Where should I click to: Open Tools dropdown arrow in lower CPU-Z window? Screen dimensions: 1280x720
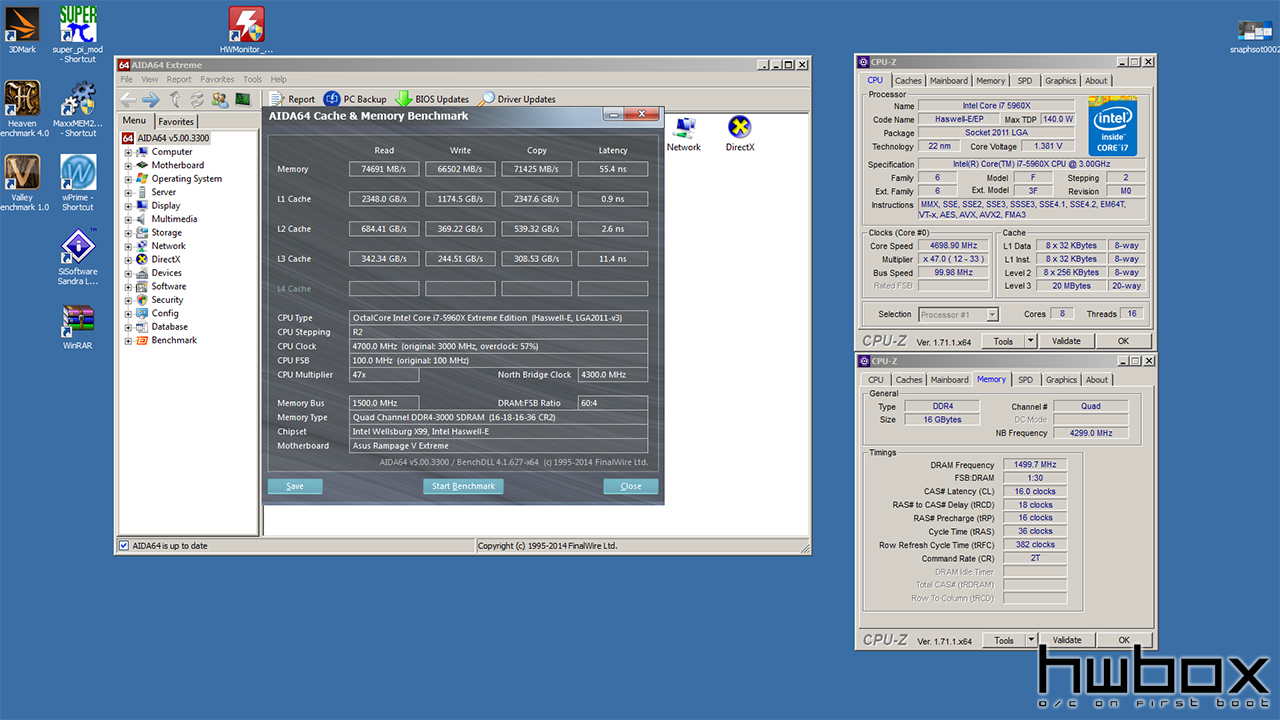pyautogui.click(x=1031, y=640)
